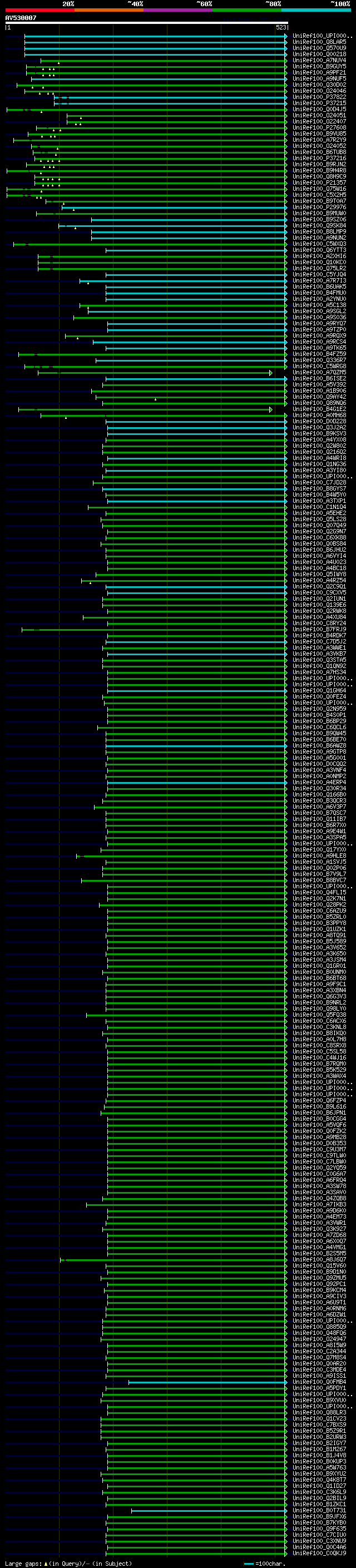Select the UniRef100_A4YX08 label
This screenshot has width=356, height=1568.
(319, 439)
